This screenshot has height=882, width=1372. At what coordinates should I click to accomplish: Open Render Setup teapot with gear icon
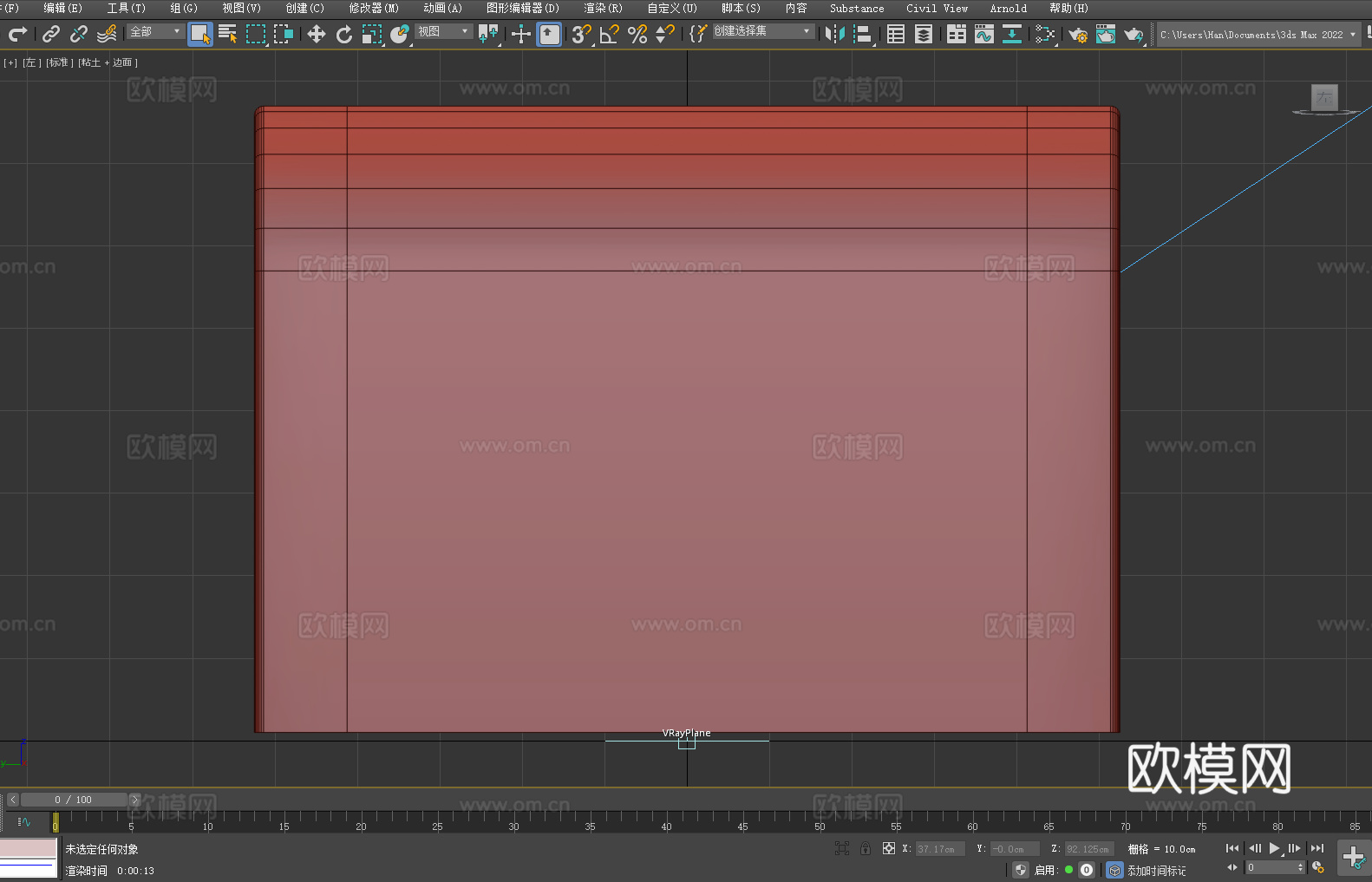(1078, 34)
